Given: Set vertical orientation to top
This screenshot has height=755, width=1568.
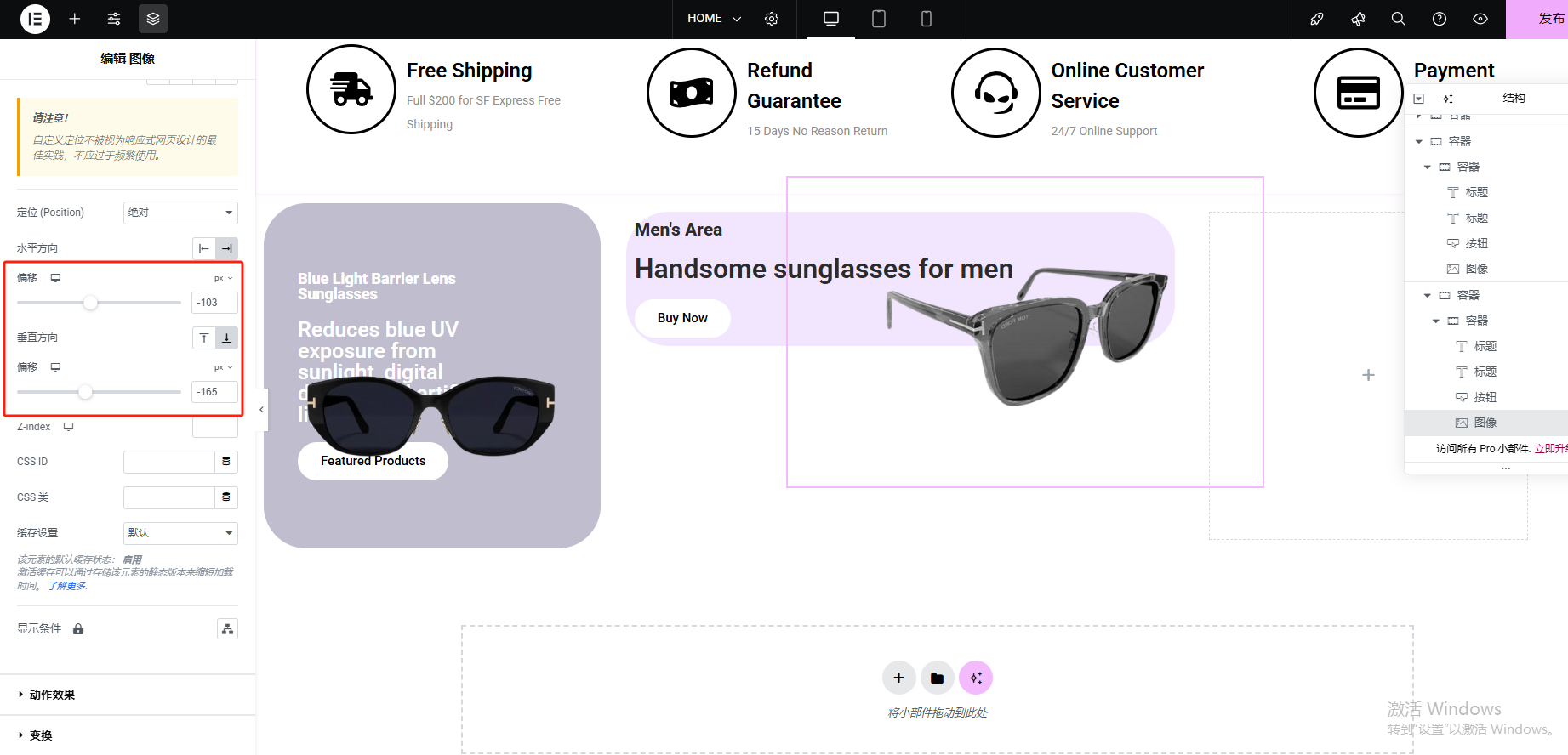Looking at the screenshot, I should click(x=204, y=338).
